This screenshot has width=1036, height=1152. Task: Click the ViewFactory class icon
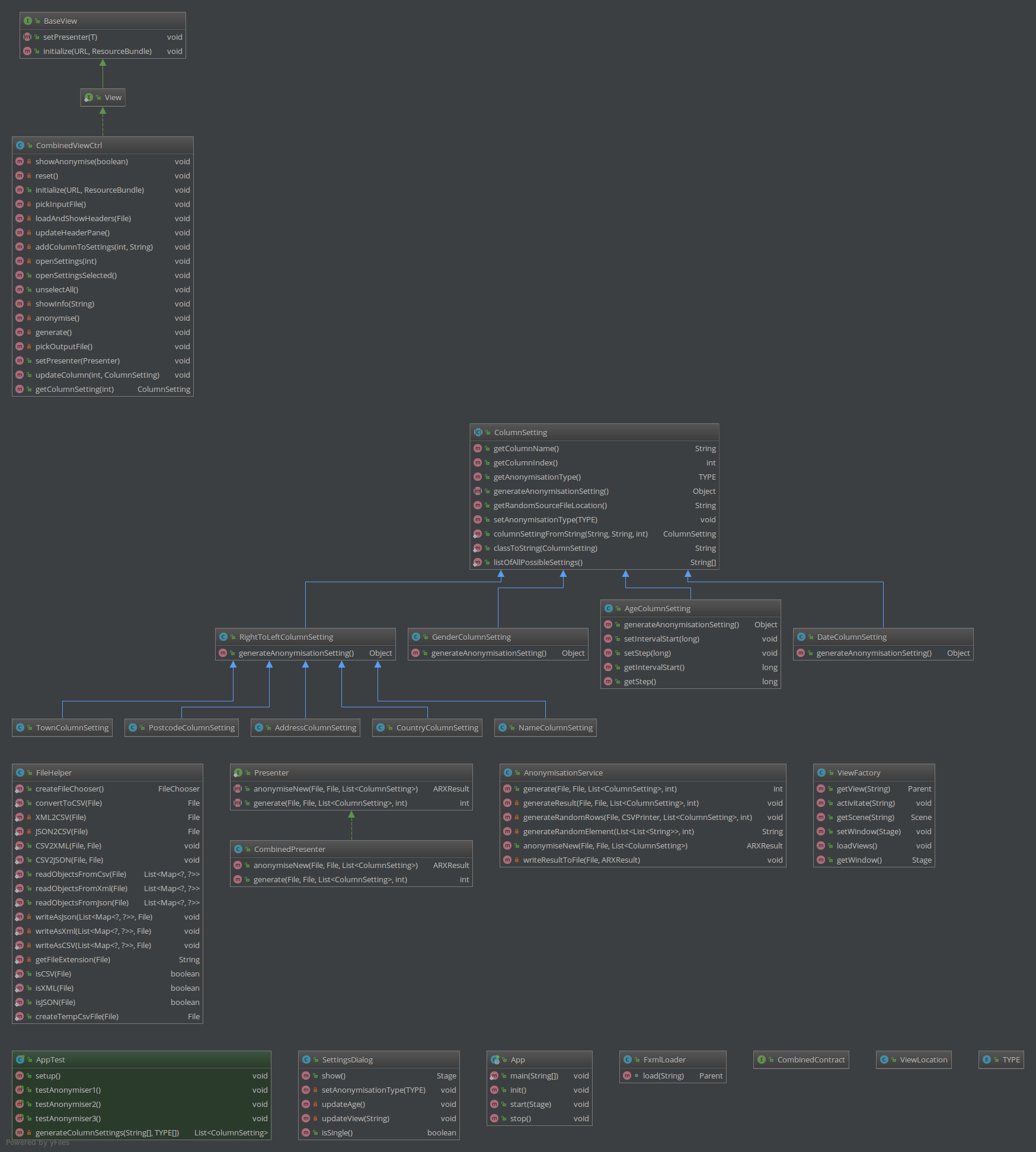click(821, 773)
